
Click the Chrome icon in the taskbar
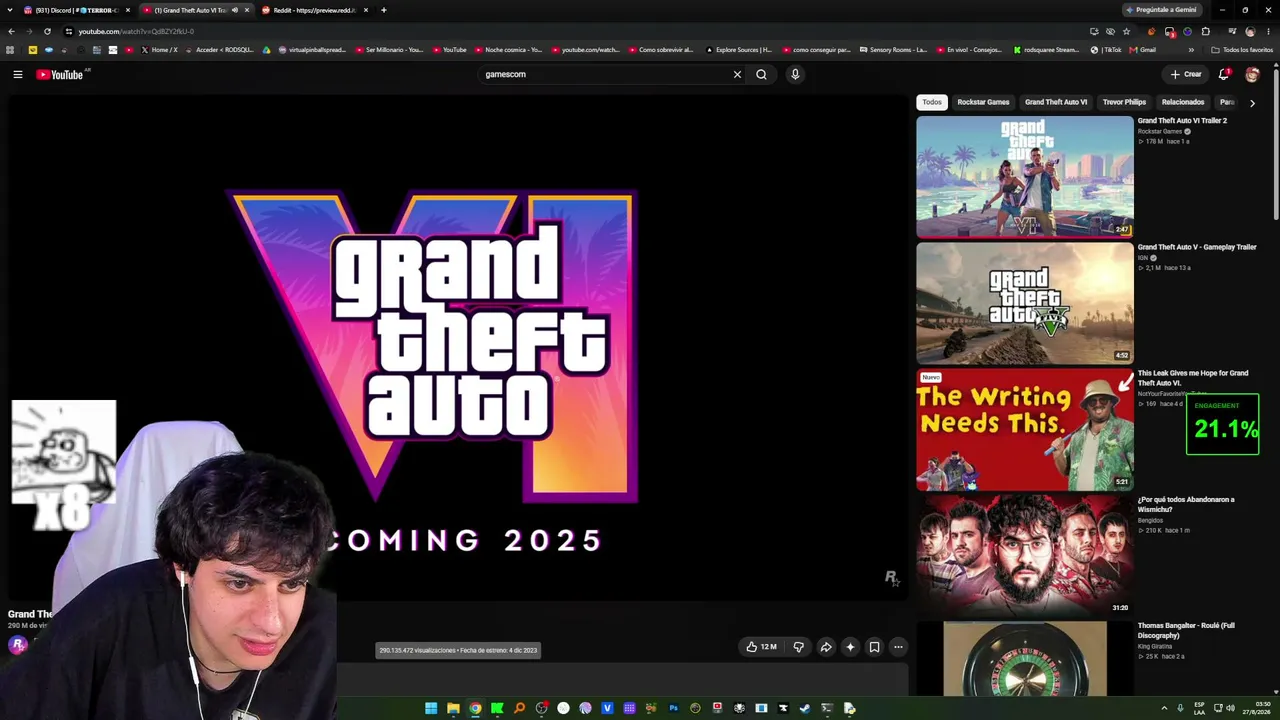pyautogui.click(x=475, y=708)
